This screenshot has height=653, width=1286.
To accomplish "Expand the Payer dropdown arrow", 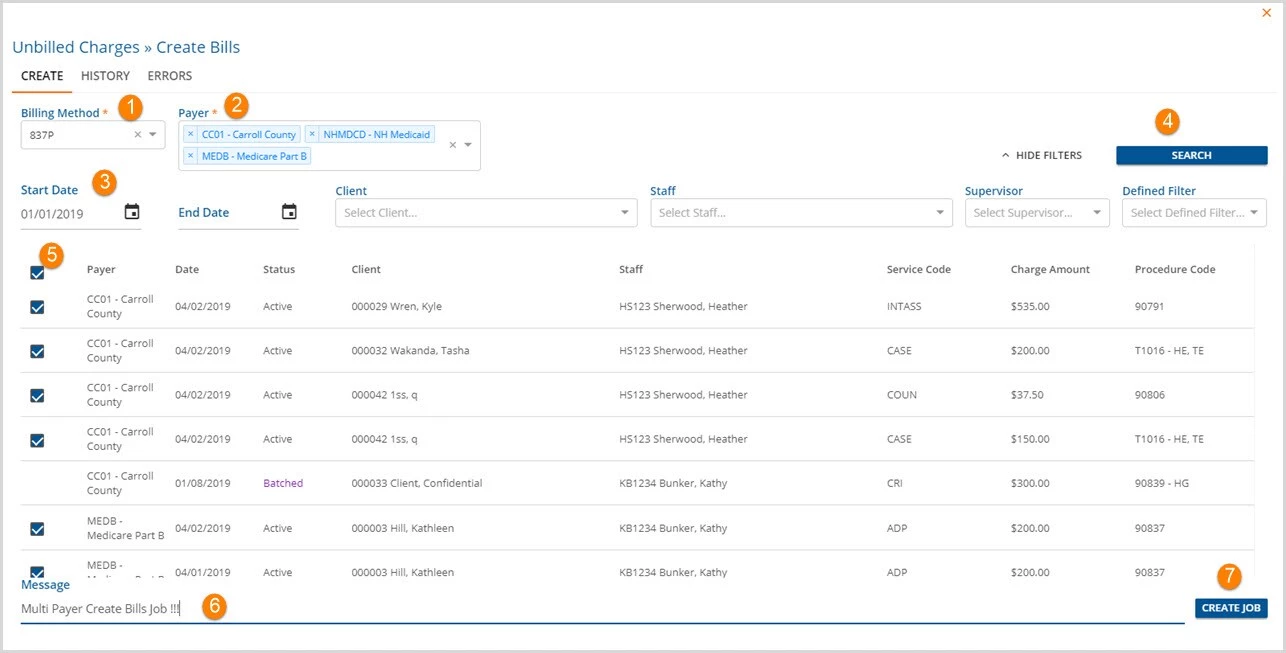I will (x=468, y=145).
